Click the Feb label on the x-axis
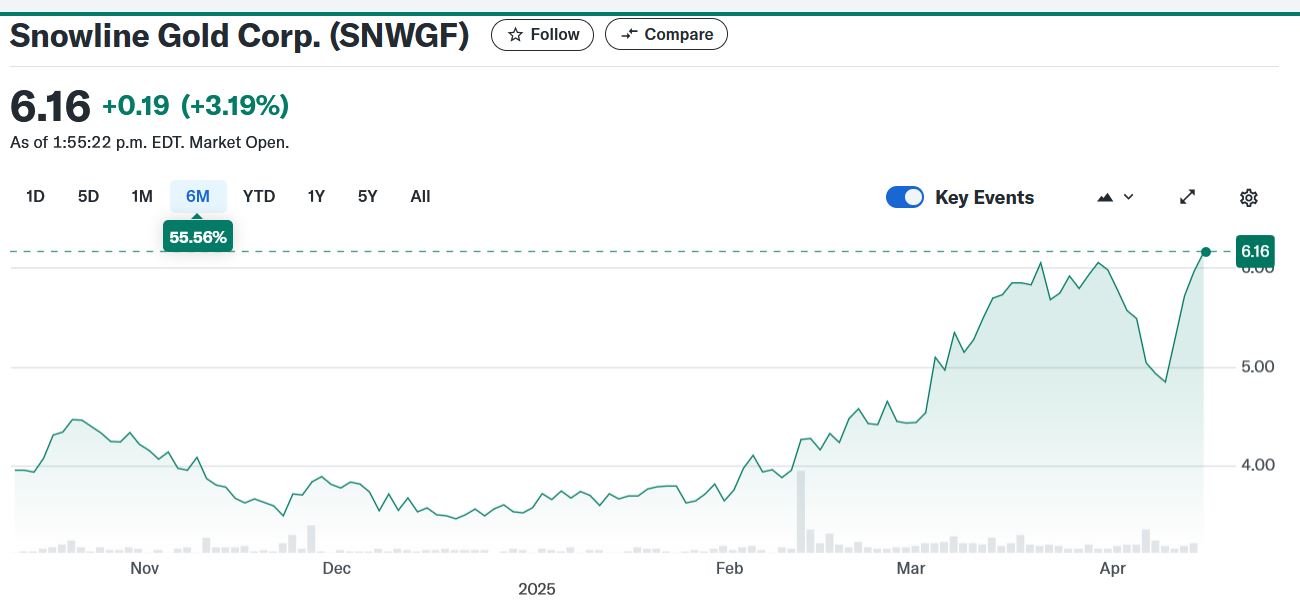This screenshot has height=613, width=1300. (x=730, y=569)
